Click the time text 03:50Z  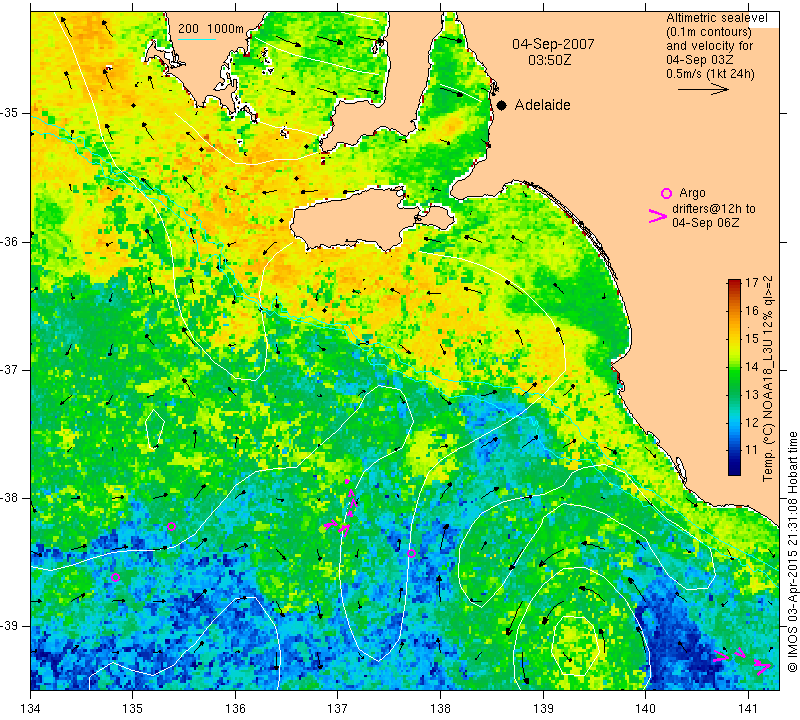click(x=549, y=60)
